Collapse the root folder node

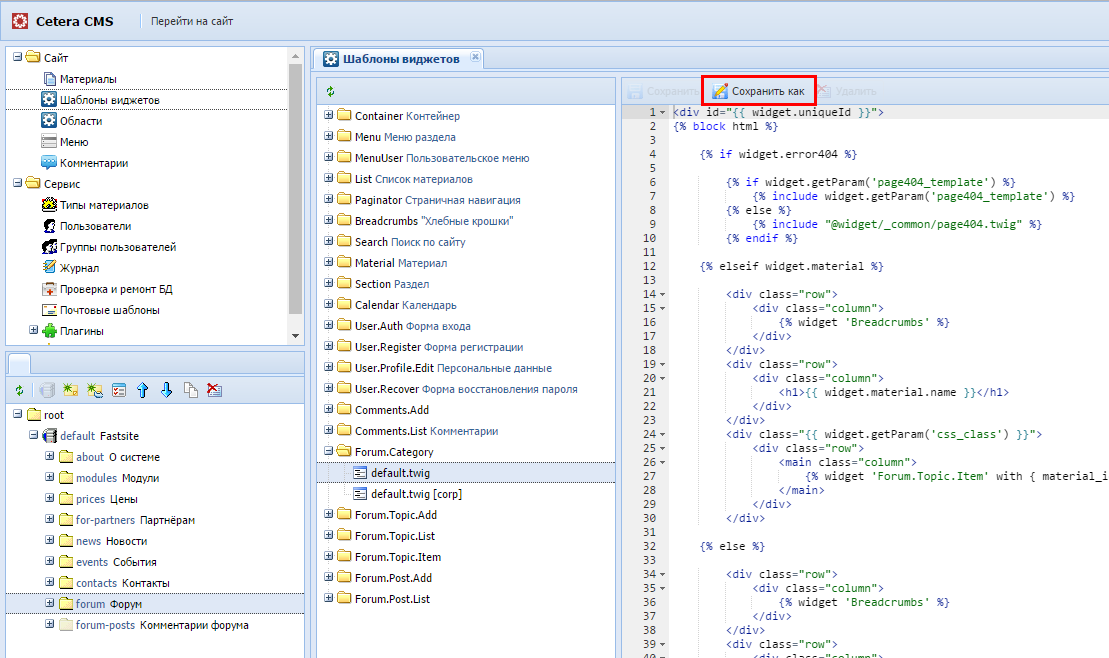click(18, 414)
